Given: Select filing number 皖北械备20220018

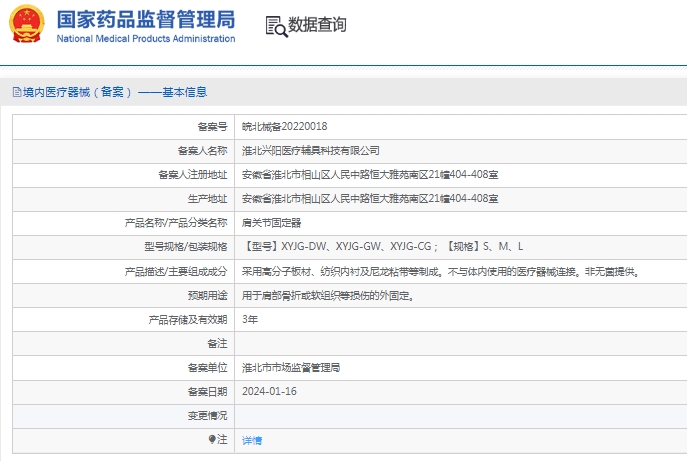Looking at the screenshot, I should point(284,127).
